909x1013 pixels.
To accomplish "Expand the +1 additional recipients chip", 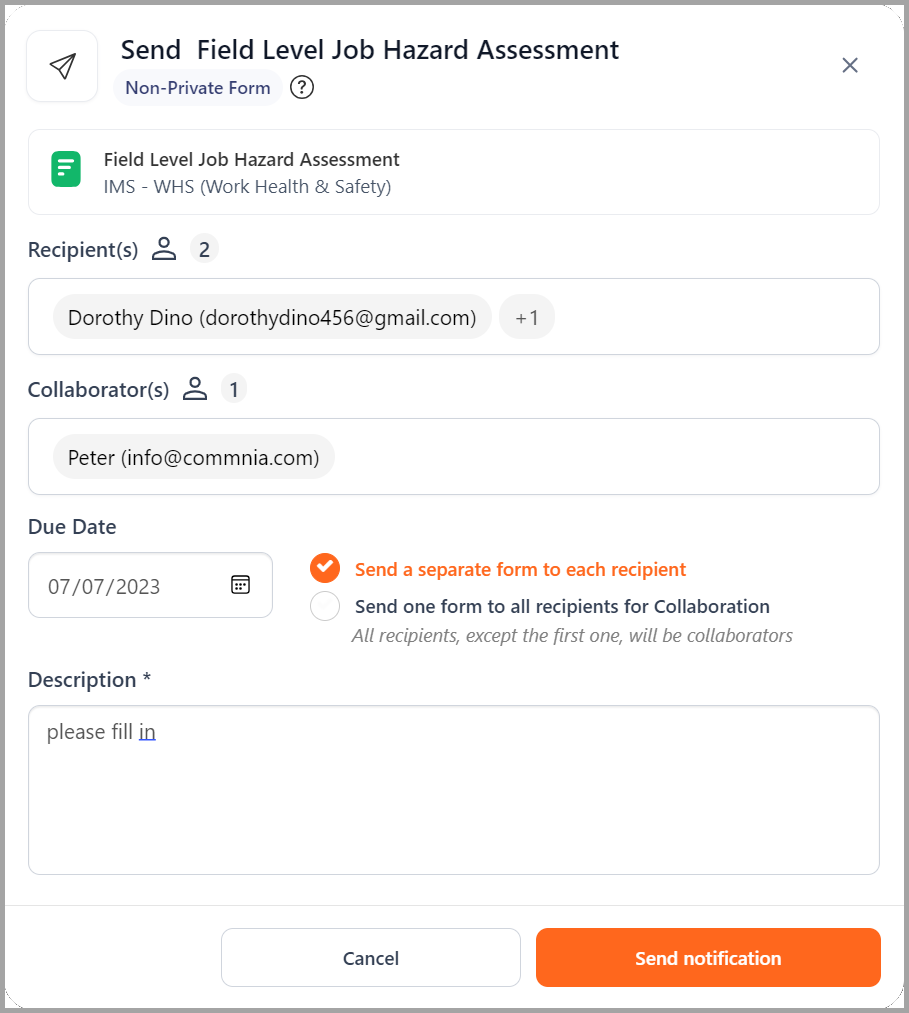I will (527, 317).
